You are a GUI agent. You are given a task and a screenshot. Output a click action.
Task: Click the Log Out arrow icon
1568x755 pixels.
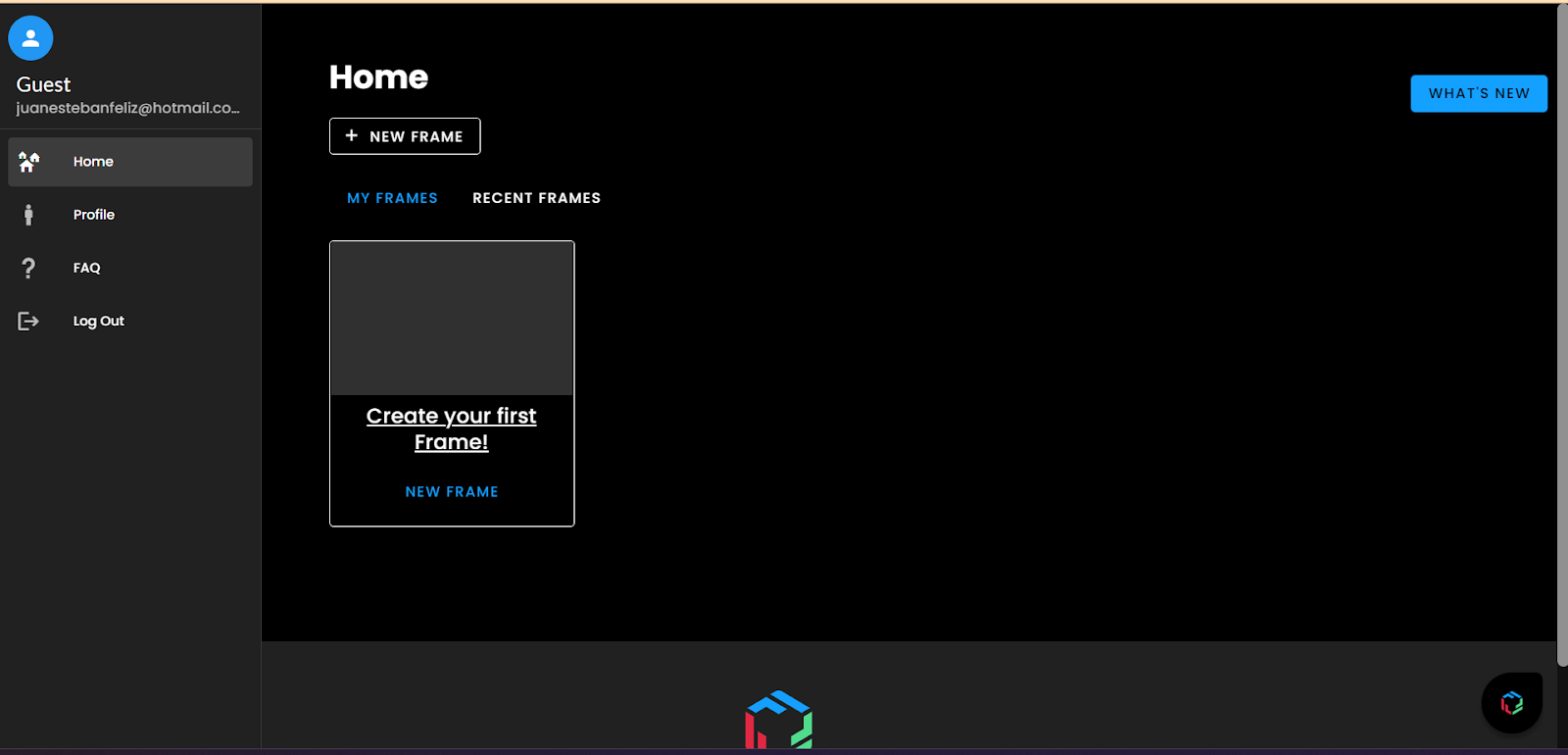(28, 321)
